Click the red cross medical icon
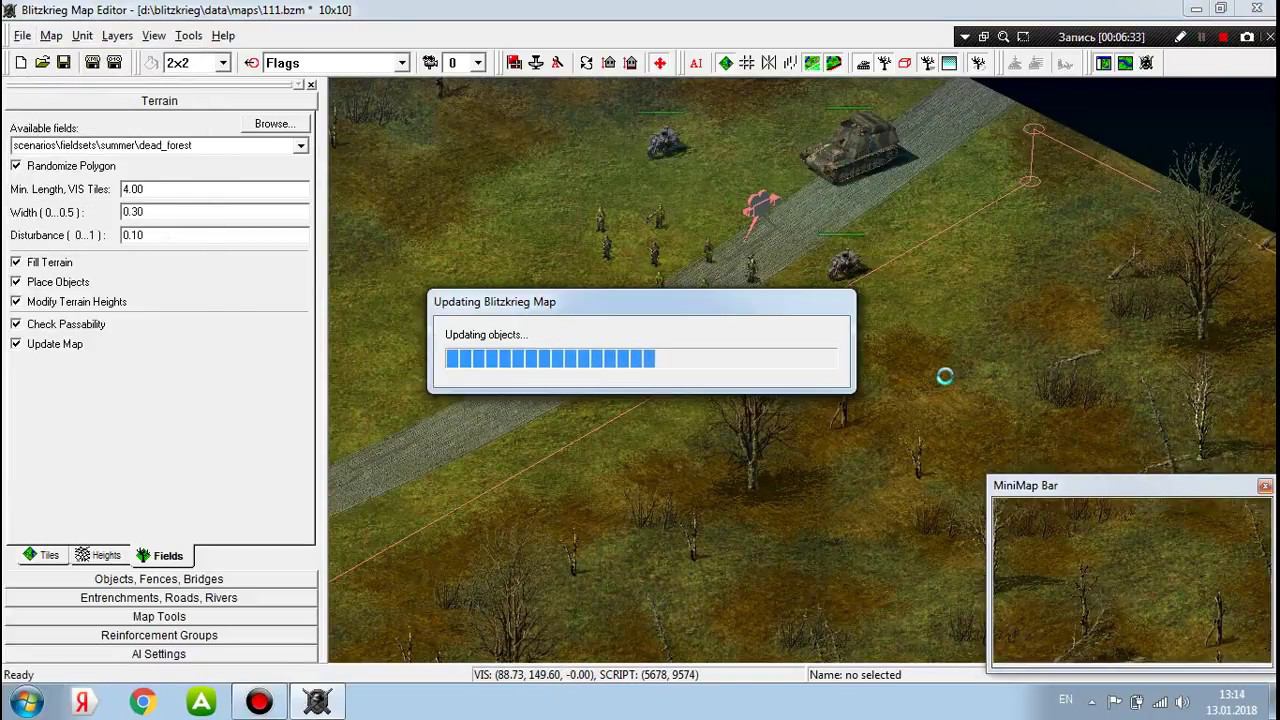This screenshot has width=1280, height=720. point(660,63)
